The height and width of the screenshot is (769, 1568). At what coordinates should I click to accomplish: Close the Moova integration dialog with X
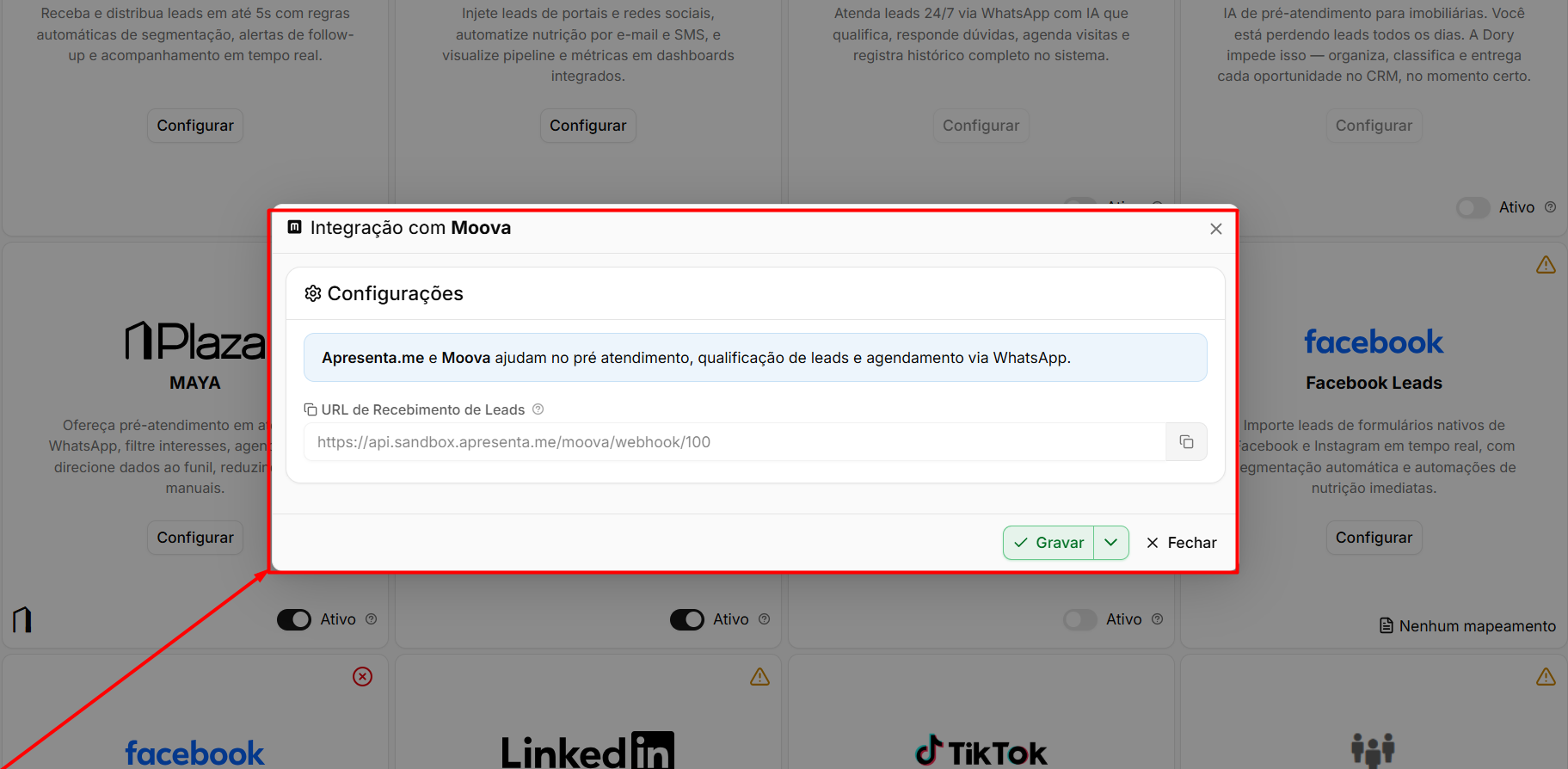tap(1216, 229)
